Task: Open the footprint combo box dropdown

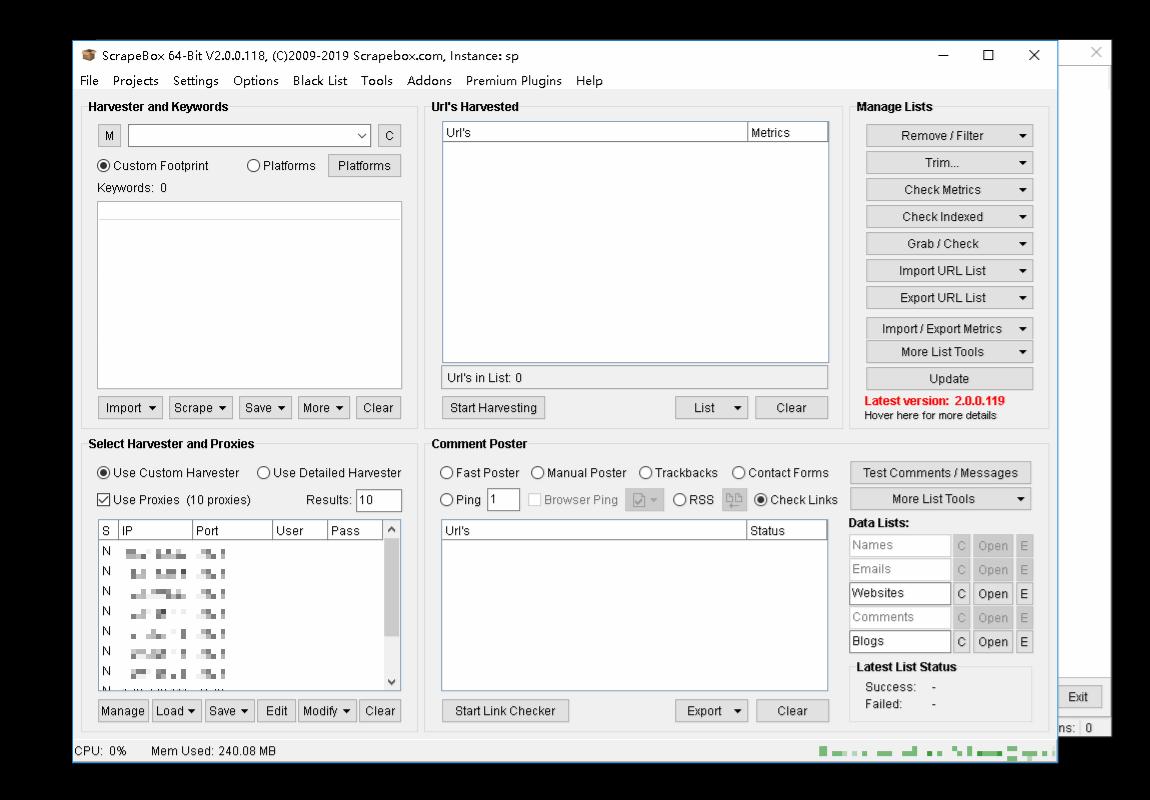Action: pyautogui.click(x=362, y=136)
